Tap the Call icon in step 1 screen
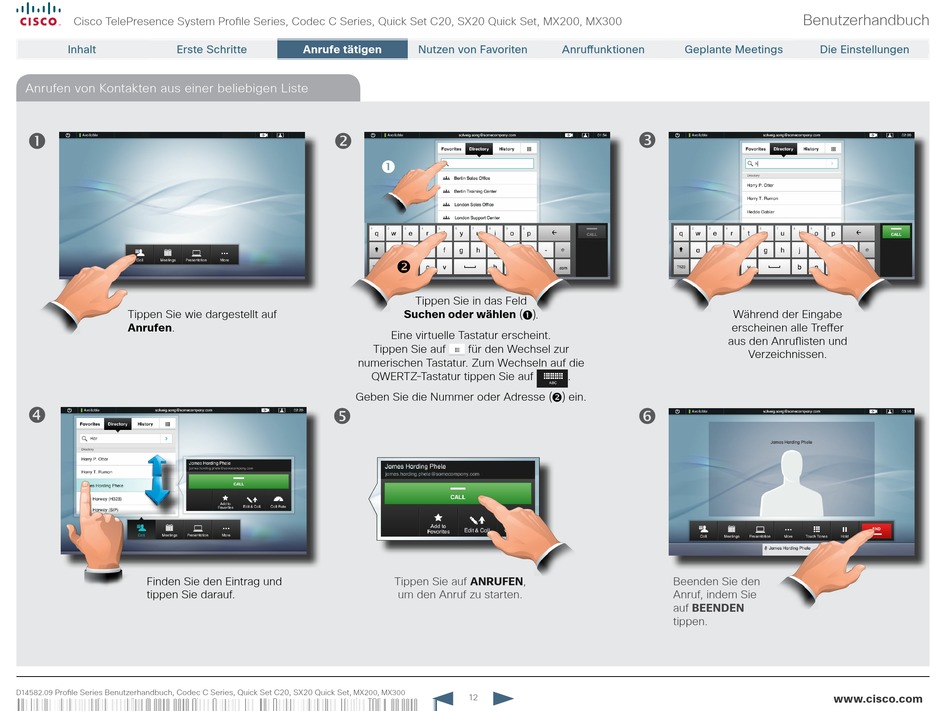 tap(140, 255)
